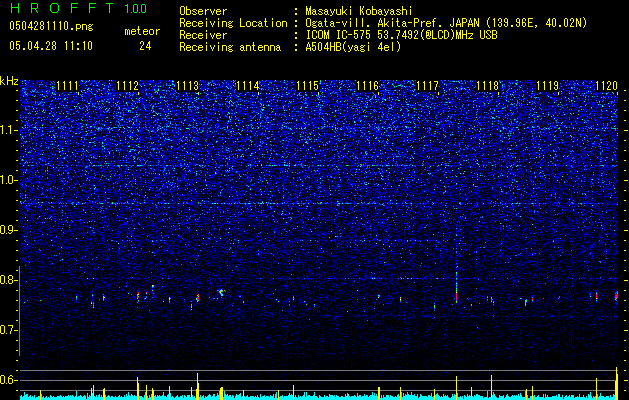Click the HROFFT 1.0.0 title text
Viewport: 629px width, 400px height.
(78, 8)
